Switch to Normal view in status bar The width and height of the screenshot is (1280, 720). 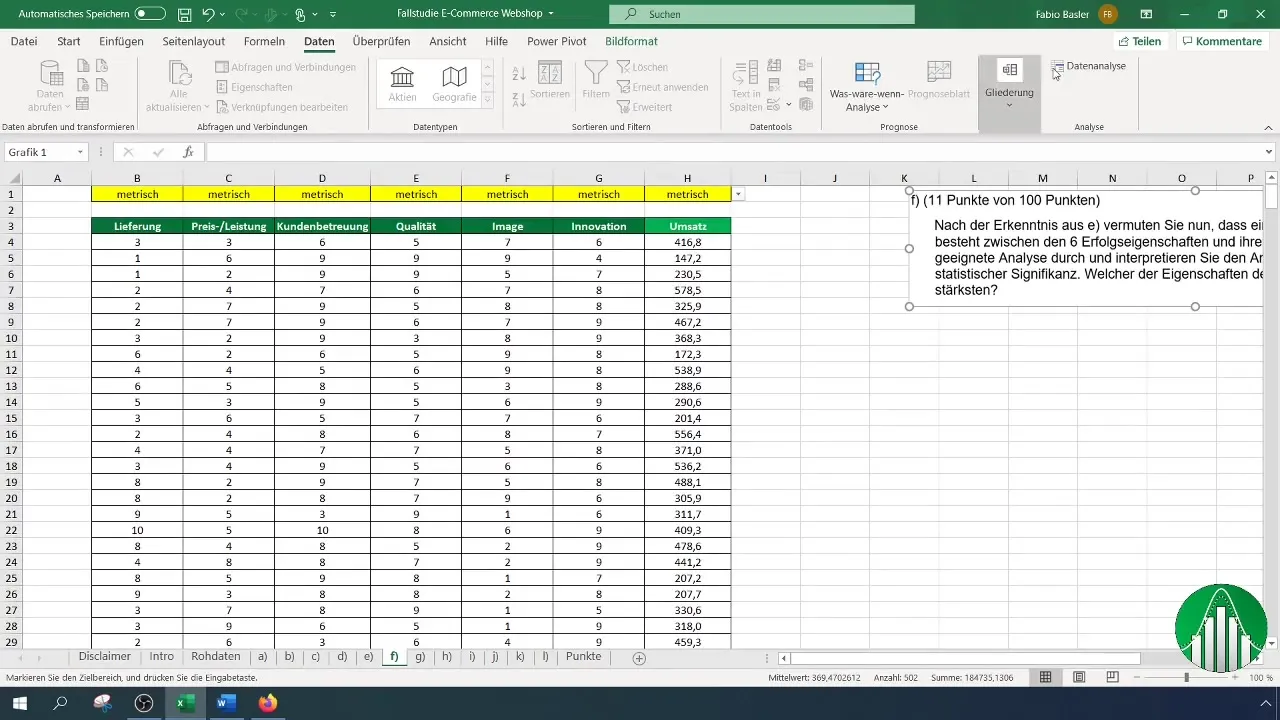(x=1045, y=677)
